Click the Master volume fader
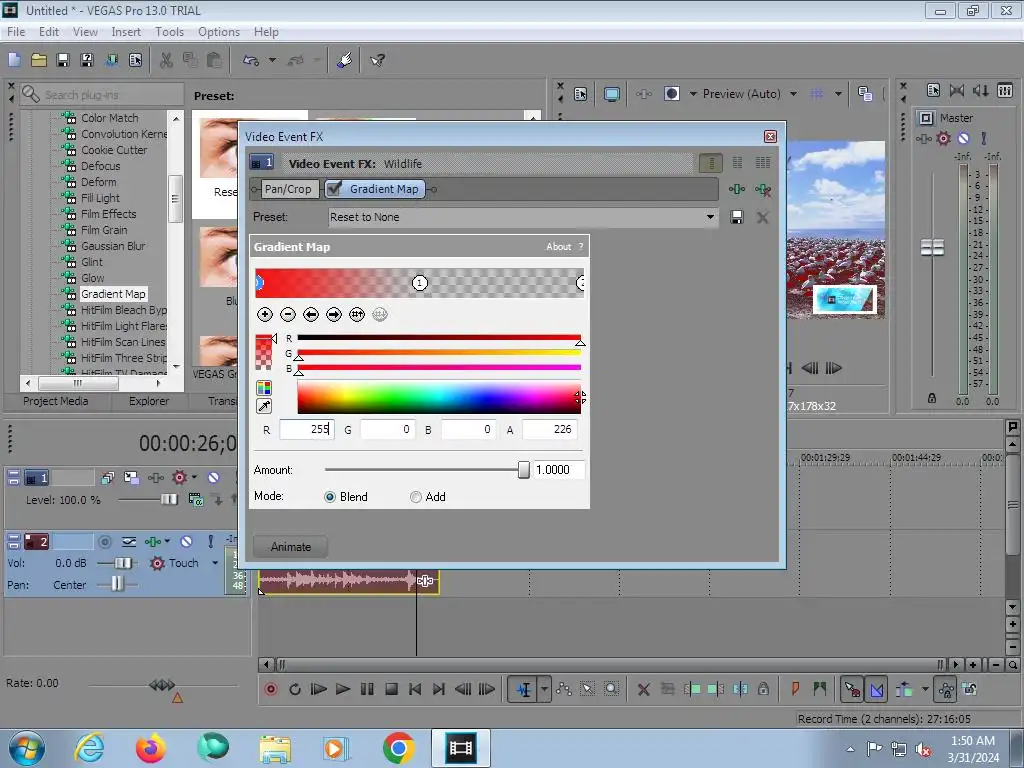The width and height of the screenshot is (1024, 768). point(932,248)
